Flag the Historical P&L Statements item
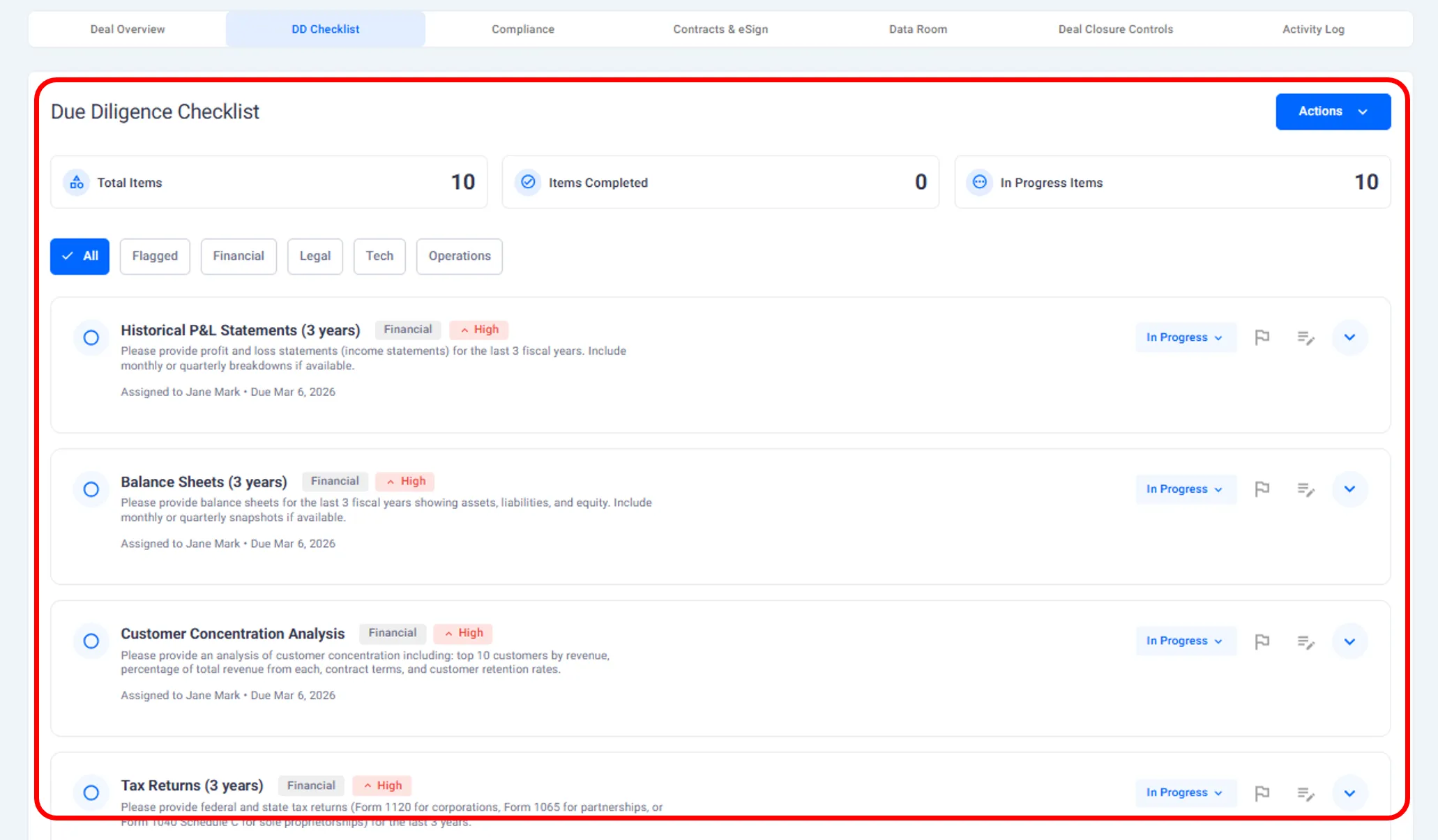The height and width of the screenshot is (840, 1438). click(1262, 337)
